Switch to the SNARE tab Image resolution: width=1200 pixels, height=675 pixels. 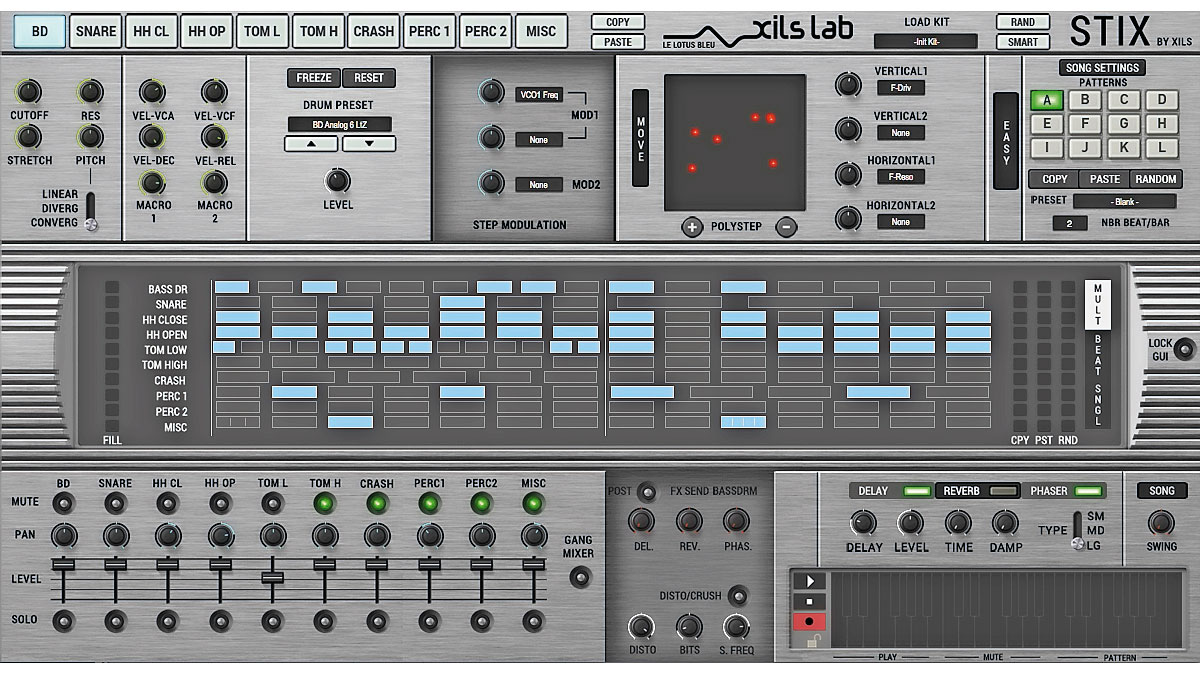pyautogui.click(x=96, y=31)
